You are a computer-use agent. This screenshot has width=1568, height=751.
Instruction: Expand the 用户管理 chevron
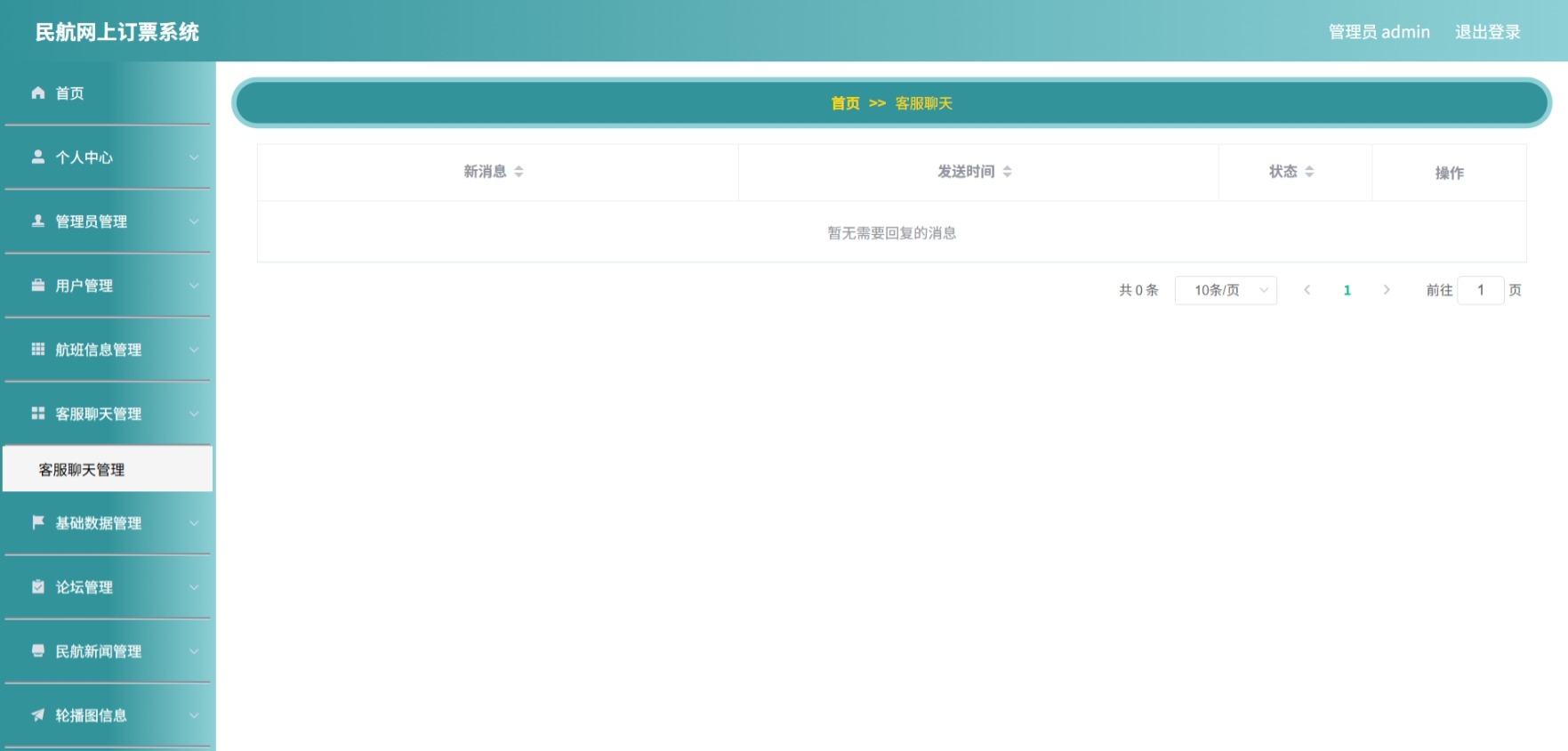point(194,286)
